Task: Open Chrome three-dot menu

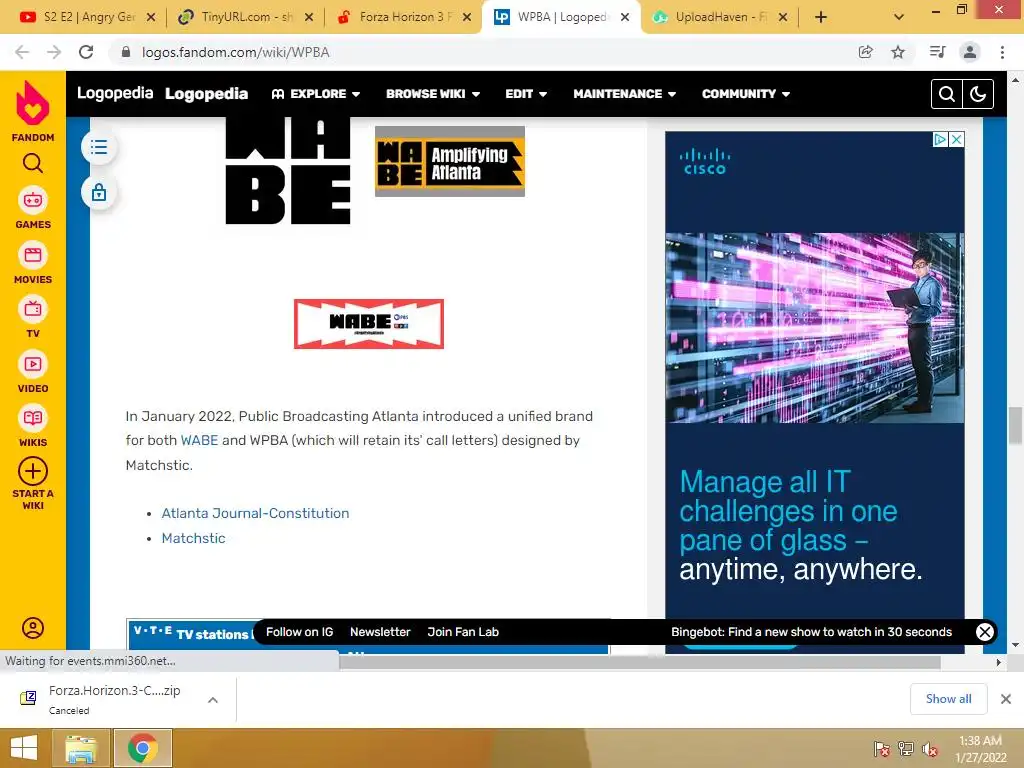Action: coord(1002,52)
